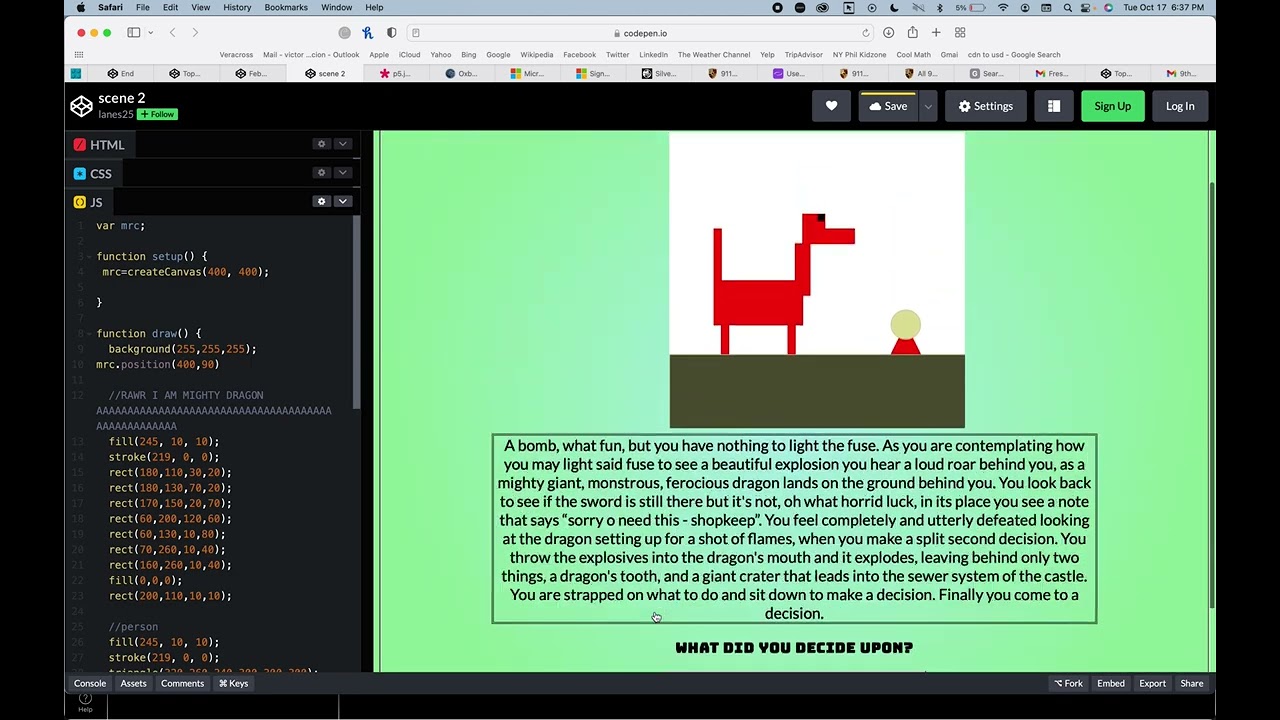Click the code line 'var mrc;'

point(120,226)
